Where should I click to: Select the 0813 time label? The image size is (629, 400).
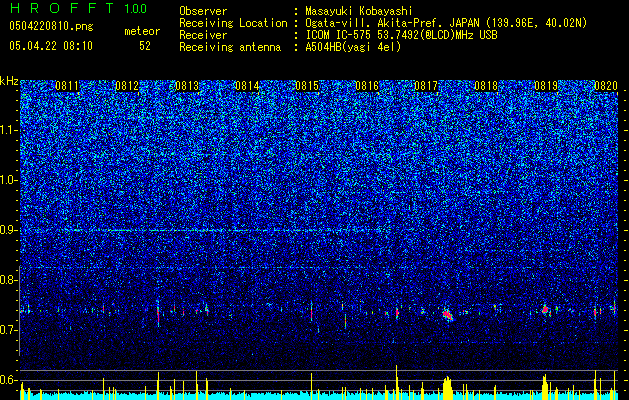(x=187, y=86)
